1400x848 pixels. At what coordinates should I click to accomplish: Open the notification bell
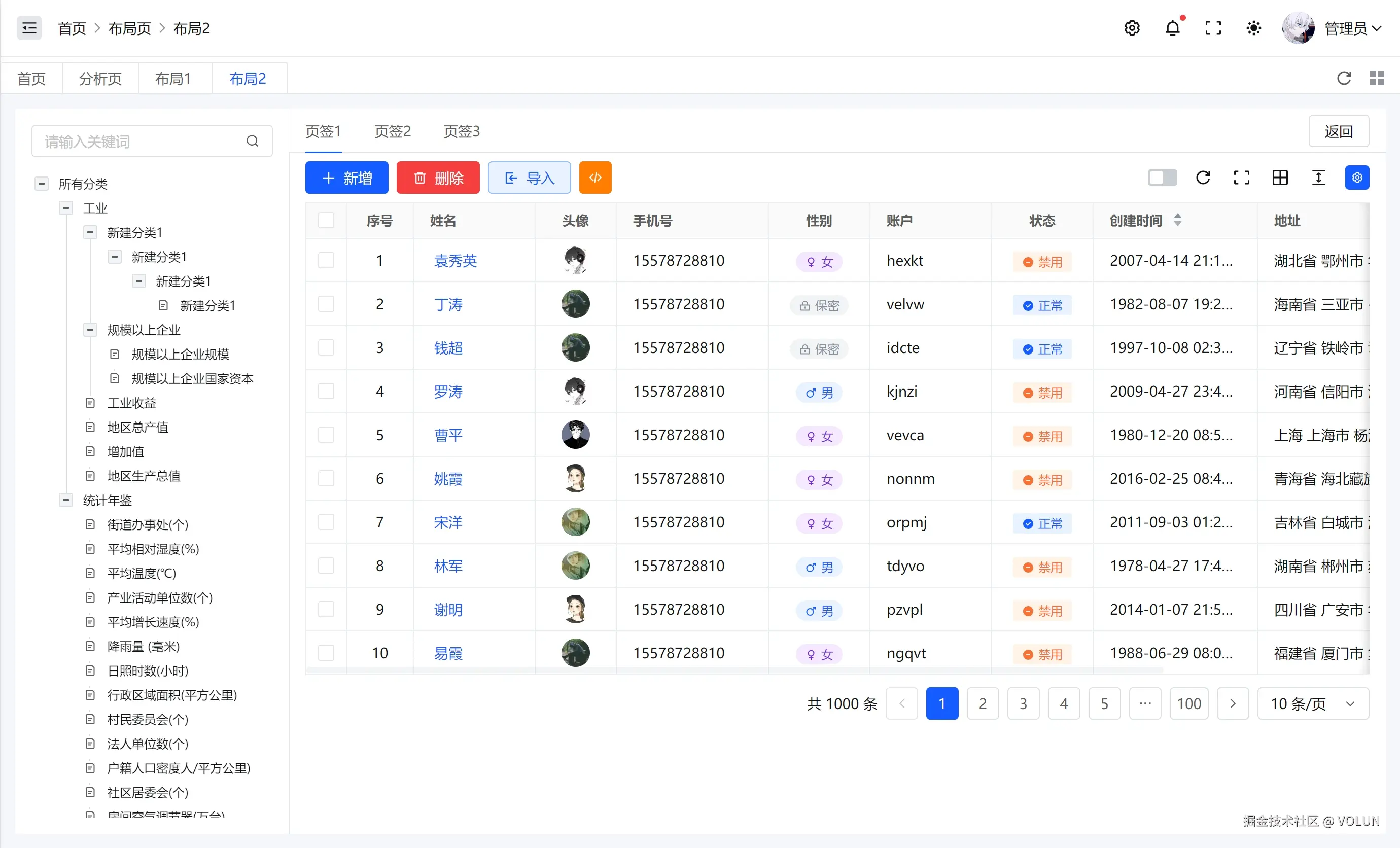point(1172,28)
